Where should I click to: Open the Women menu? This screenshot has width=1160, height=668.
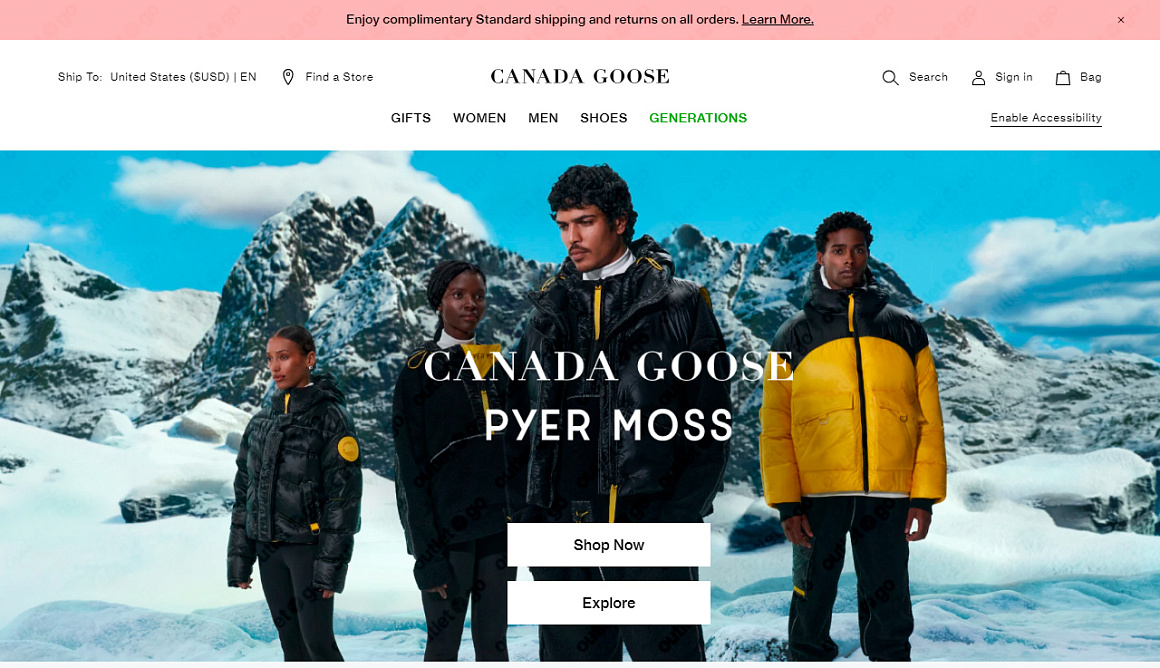pyautogui.click(x=479, y=118)
